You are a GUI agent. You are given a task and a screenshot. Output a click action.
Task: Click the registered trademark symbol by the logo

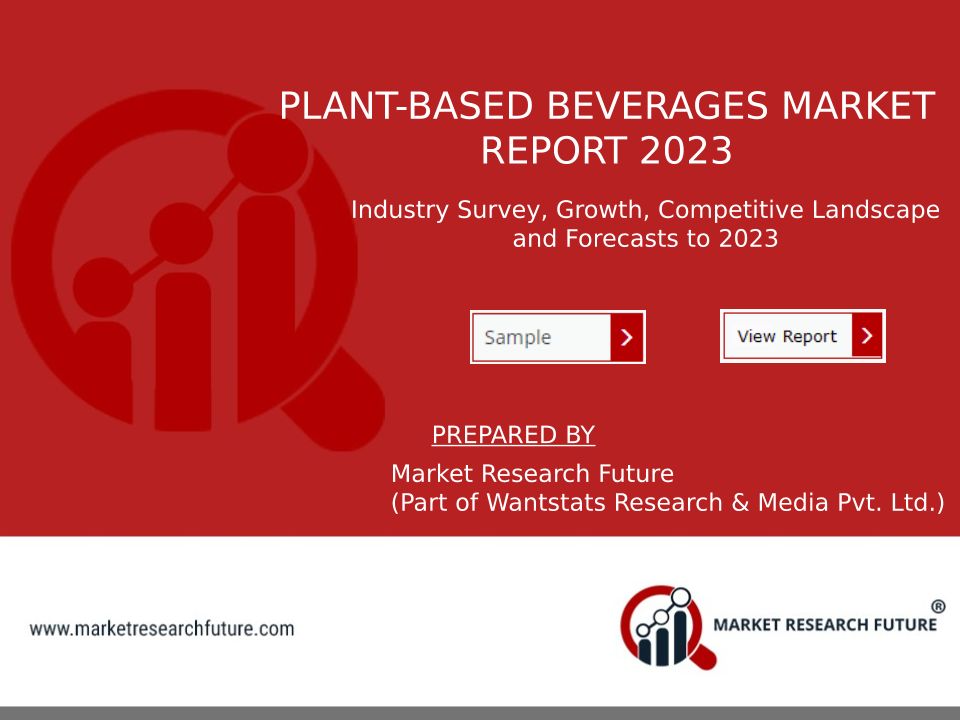(x=938, y=606)
